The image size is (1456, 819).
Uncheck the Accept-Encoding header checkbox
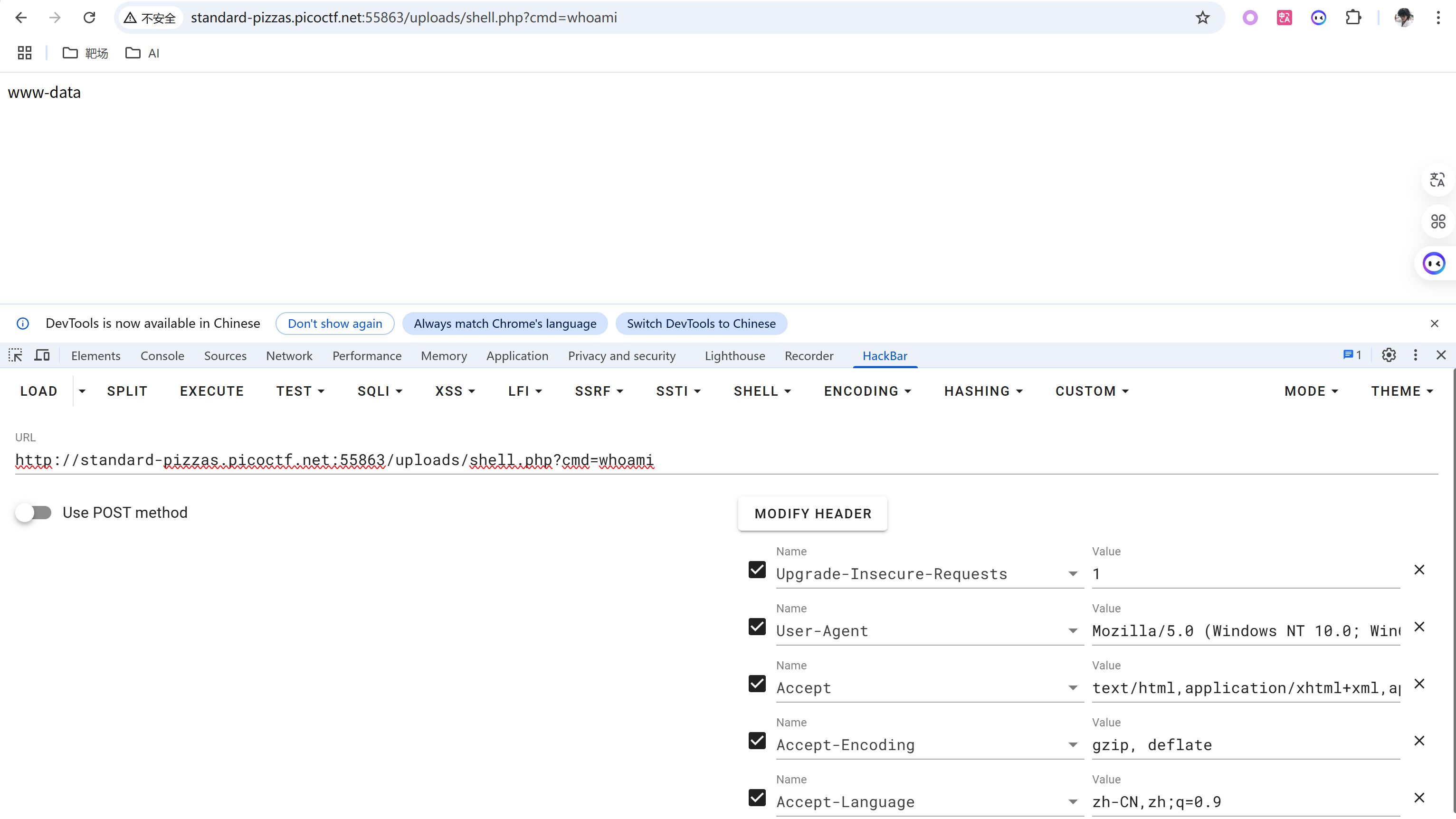[x=757, y=741]
